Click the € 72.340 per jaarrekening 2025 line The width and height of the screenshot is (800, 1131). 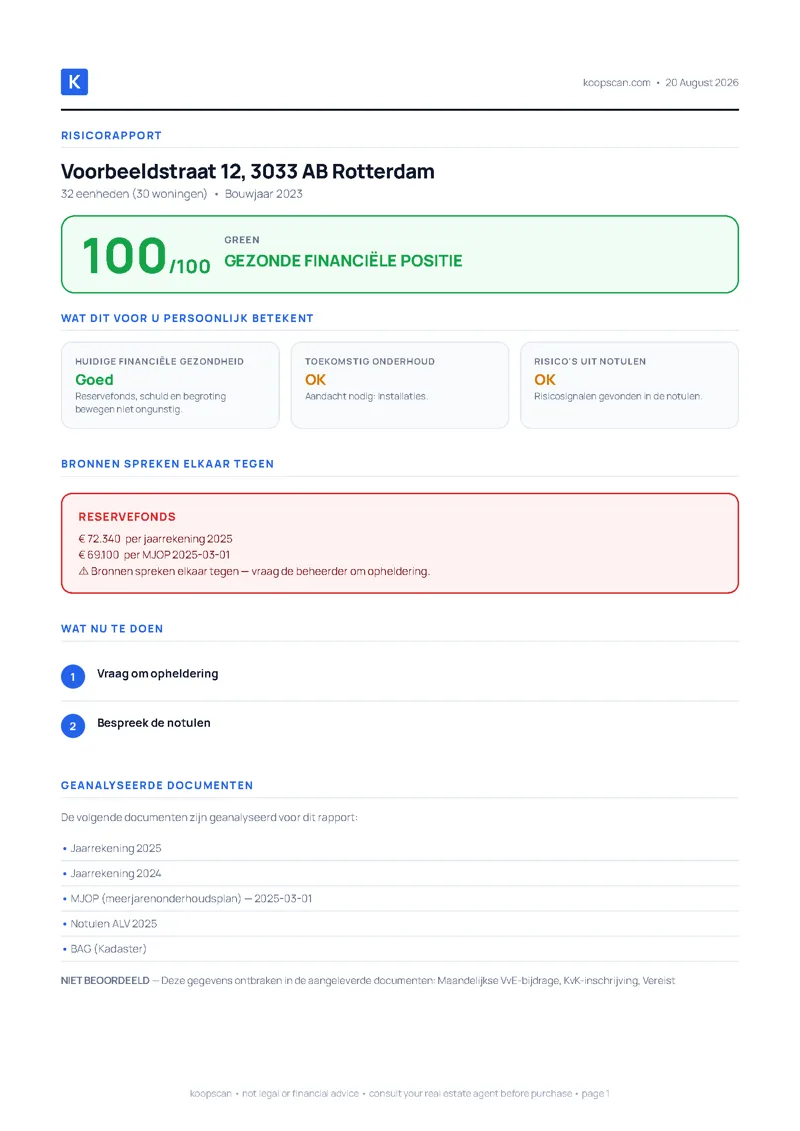[x=155, y=539]
